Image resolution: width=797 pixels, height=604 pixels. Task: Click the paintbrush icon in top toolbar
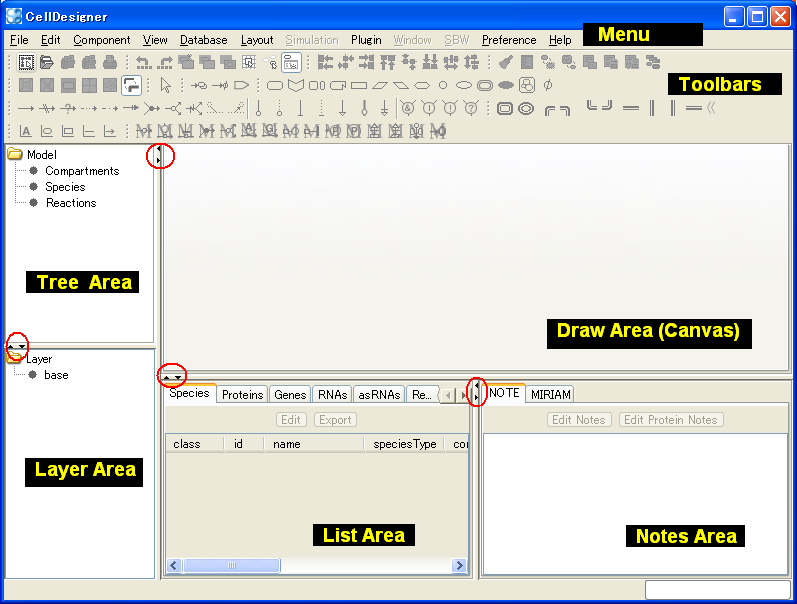click(x=505, y=63)
